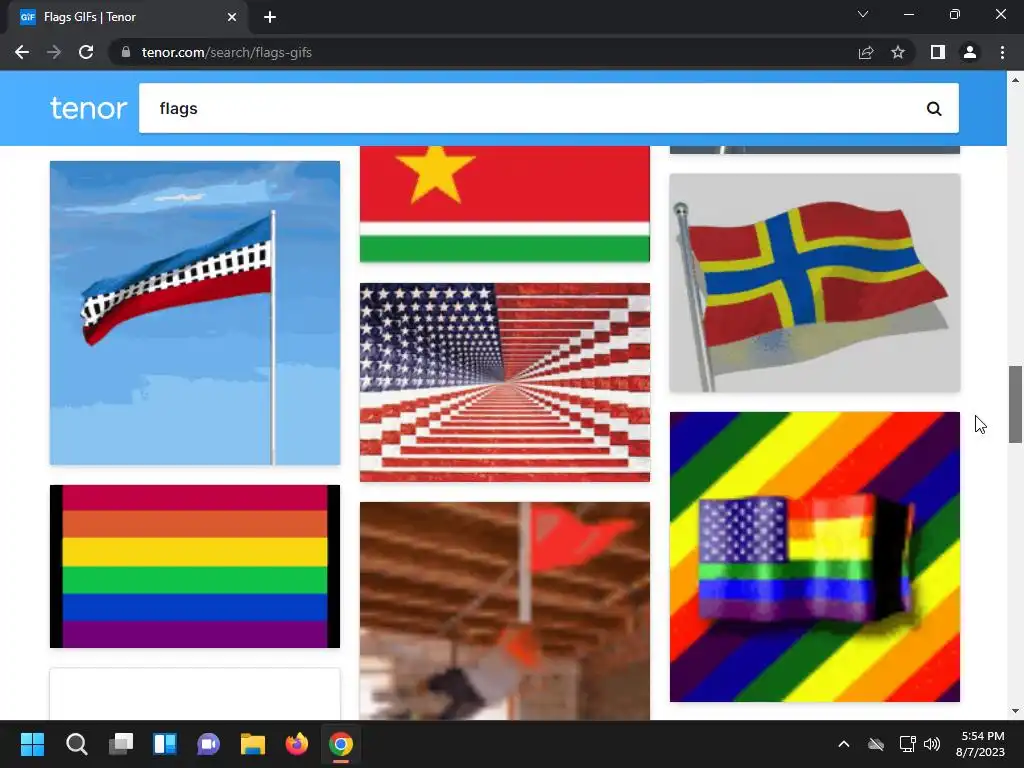1024x768 pixels.
Task: Select the tenor.com address bar URL
Action: pyautogui.click(x=227, y=52)
